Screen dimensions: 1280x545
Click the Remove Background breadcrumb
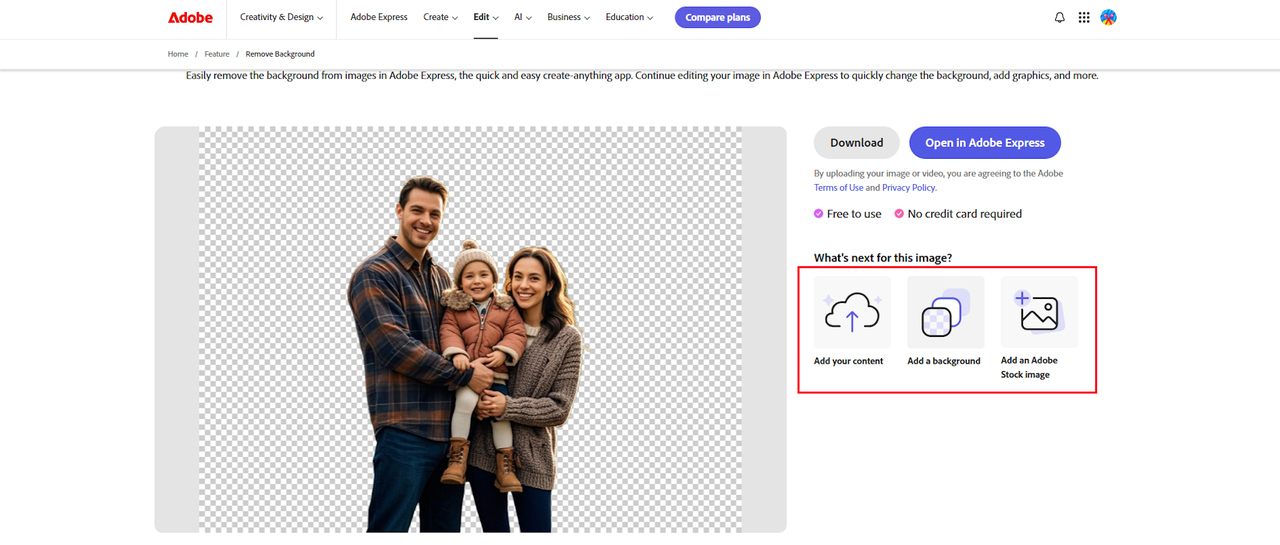280,54
